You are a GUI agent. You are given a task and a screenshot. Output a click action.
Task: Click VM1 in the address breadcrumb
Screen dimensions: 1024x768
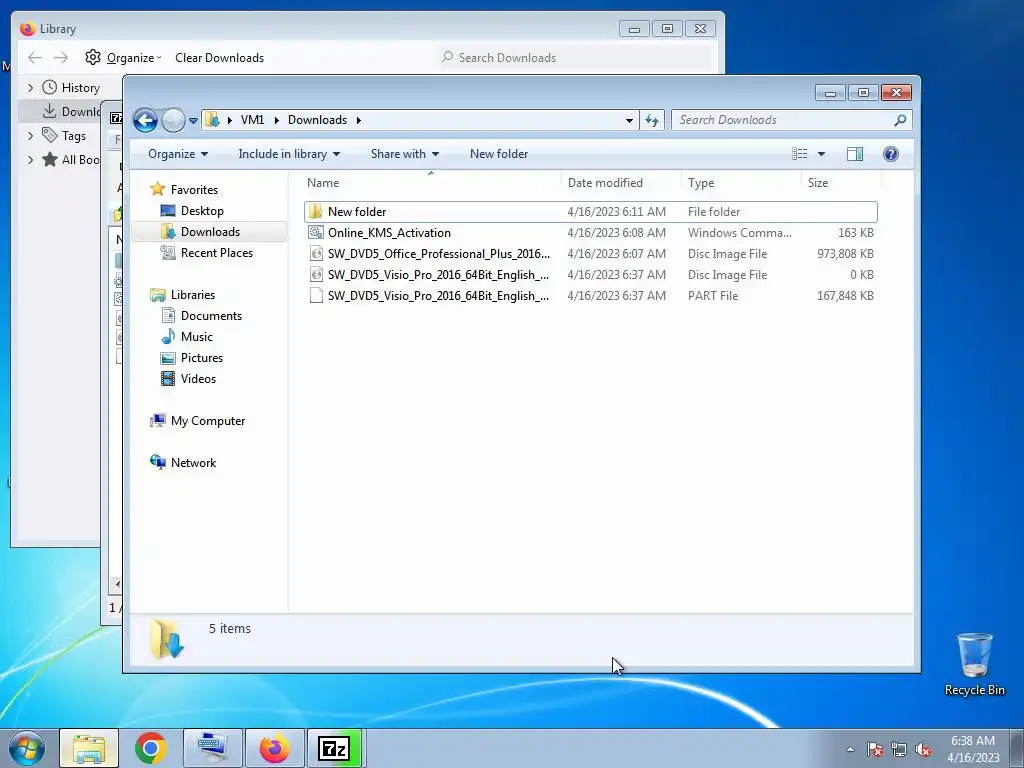252,120
